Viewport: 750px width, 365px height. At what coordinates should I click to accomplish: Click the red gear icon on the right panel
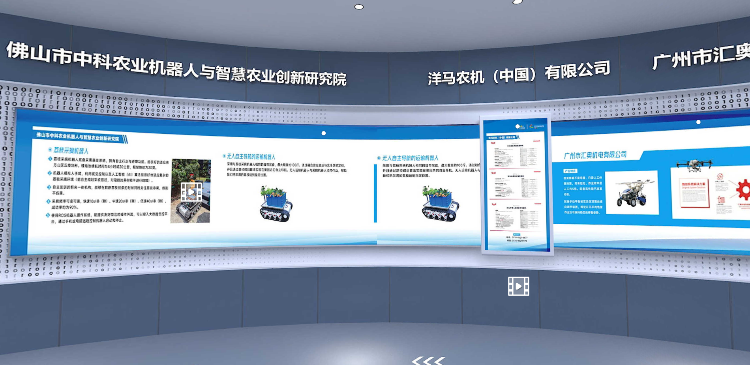743,189
